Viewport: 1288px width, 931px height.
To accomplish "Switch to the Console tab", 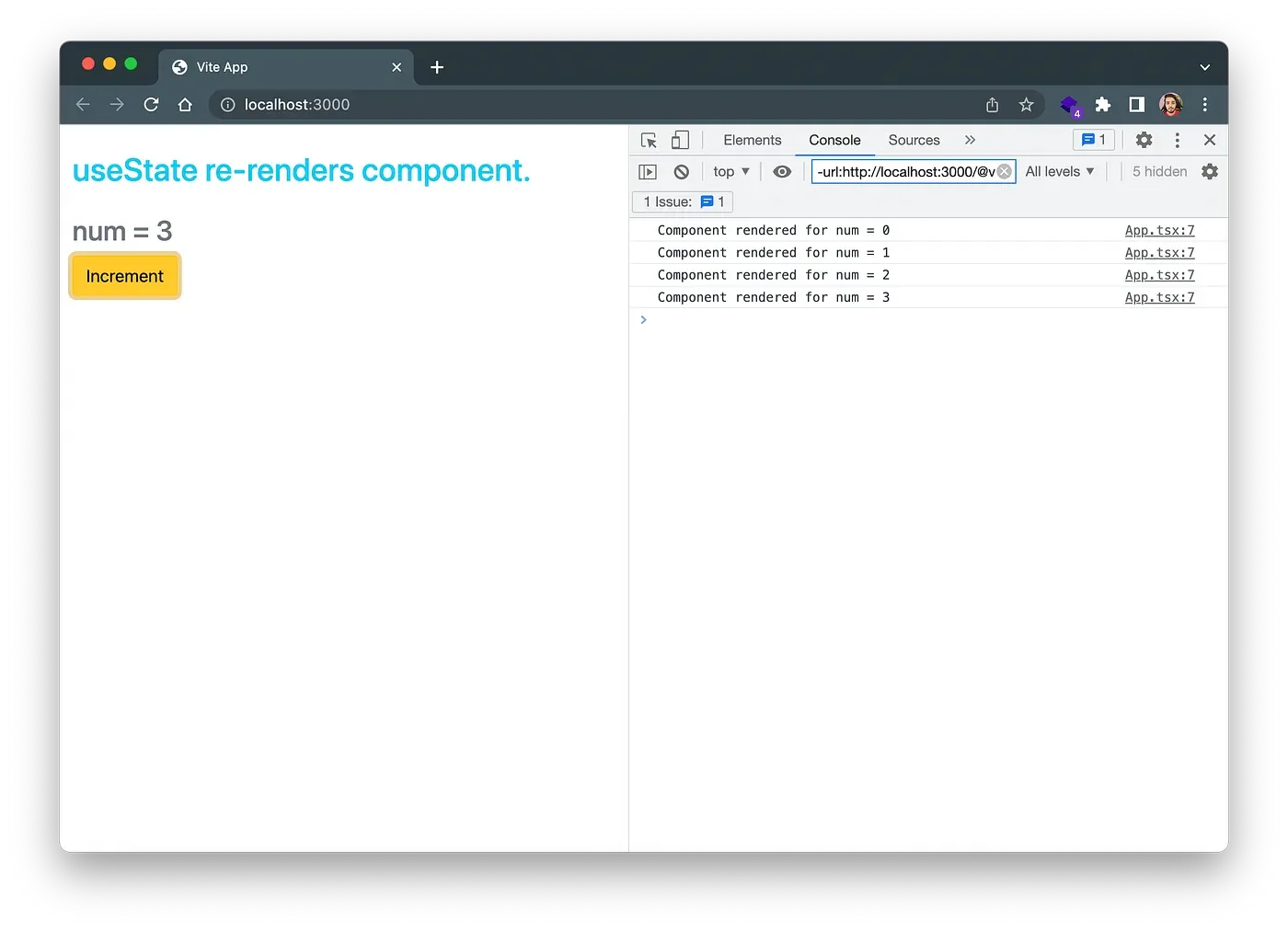I will (x=834, y=140).
